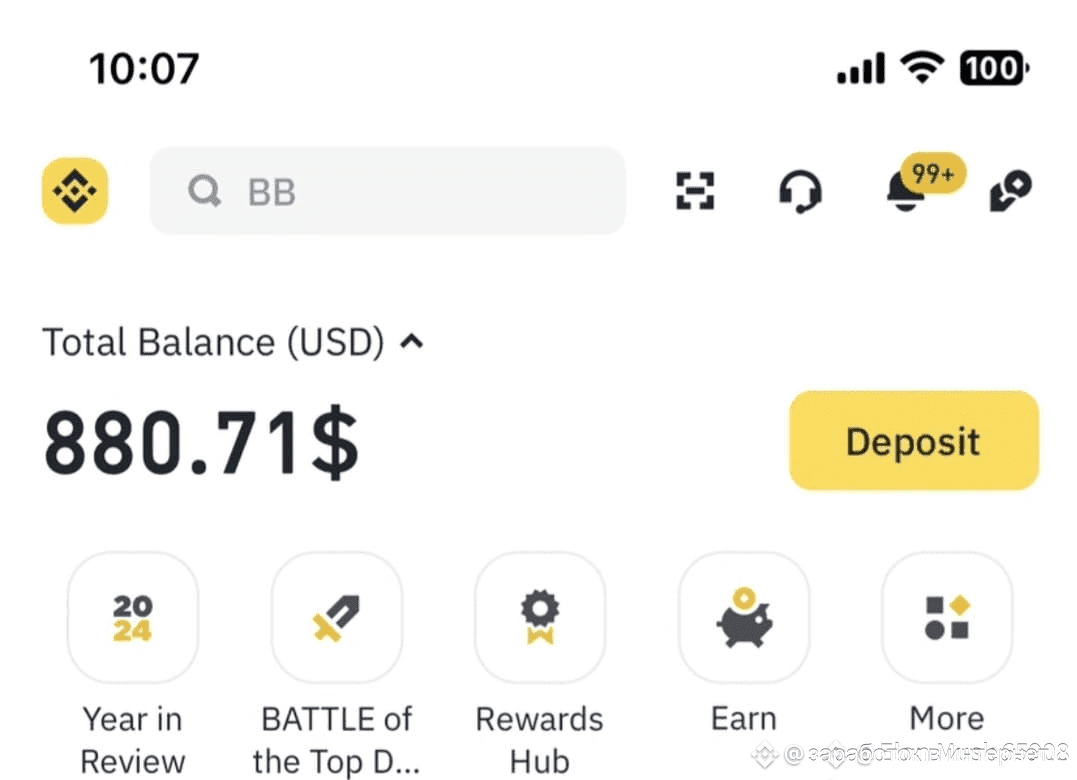Viewport: 1077px width, 780px height.
Task: Open BATTLE of the Top sword icon
Action: 336,618
